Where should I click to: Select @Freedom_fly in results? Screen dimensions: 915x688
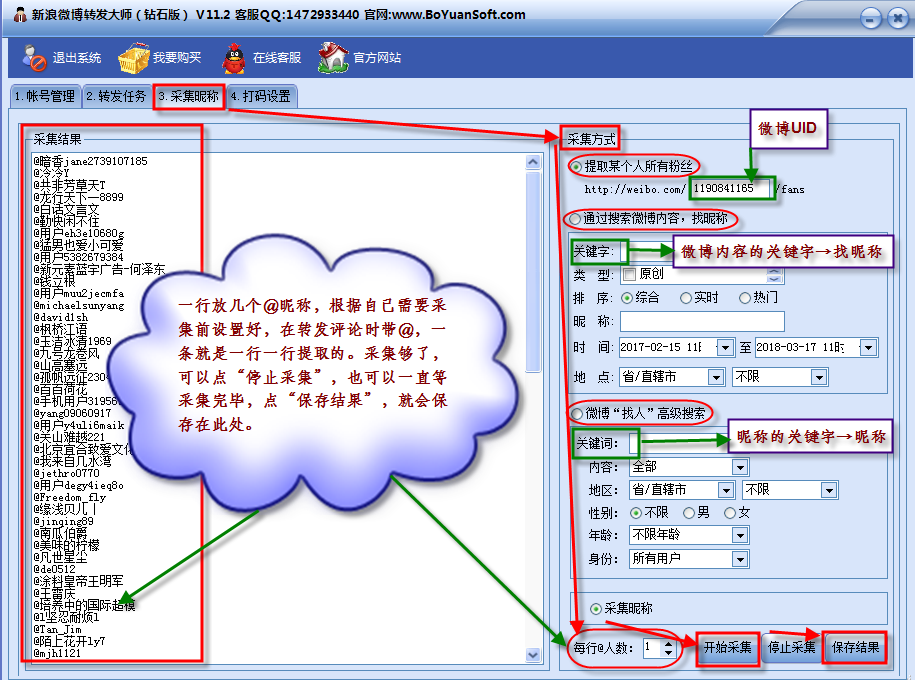pyautogui.click(x=69, y=497)
